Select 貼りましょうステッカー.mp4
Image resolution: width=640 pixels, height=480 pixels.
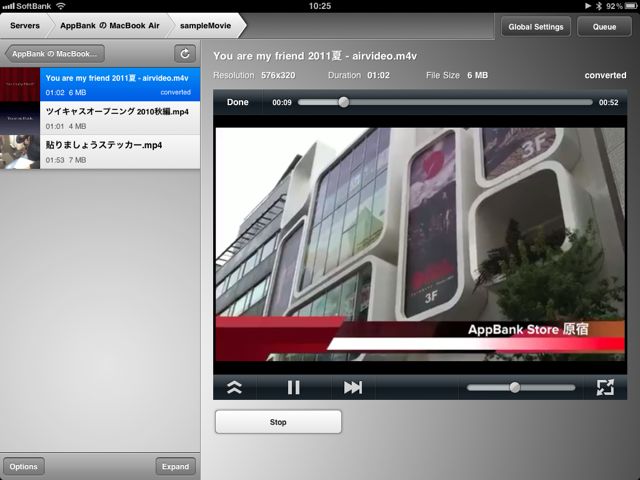(100, 152)
